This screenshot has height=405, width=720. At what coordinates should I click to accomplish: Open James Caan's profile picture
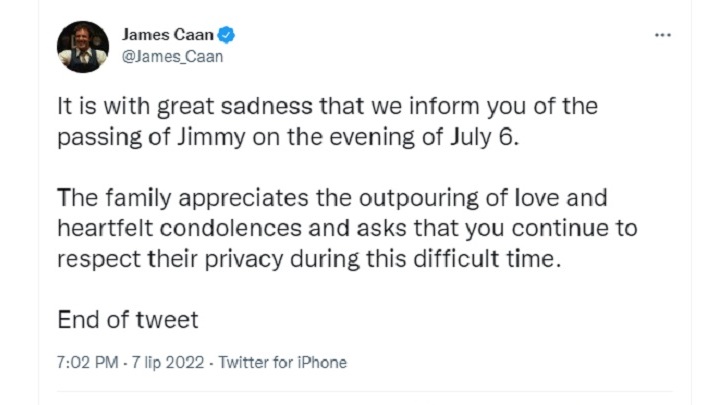coord(83,46)
